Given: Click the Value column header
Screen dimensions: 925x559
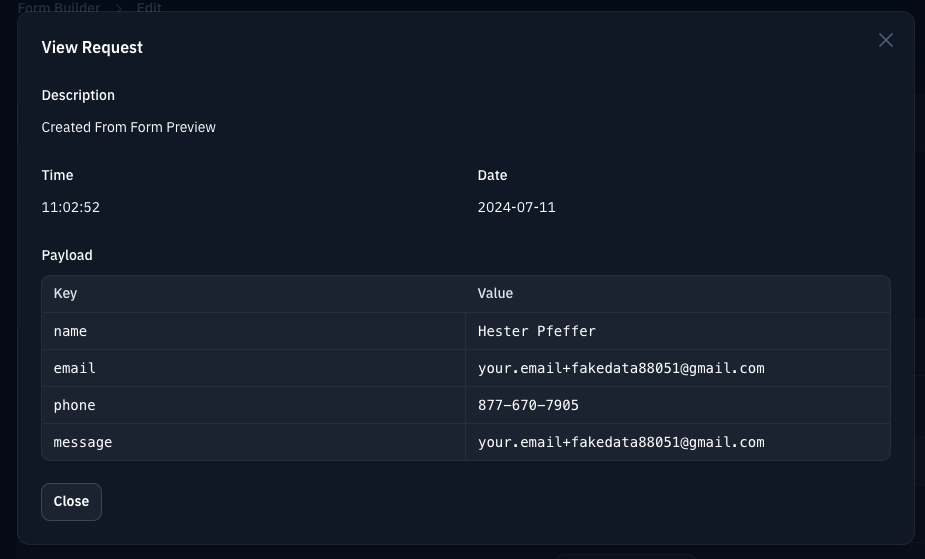Looking at the screenshot, I should [495, 294].
